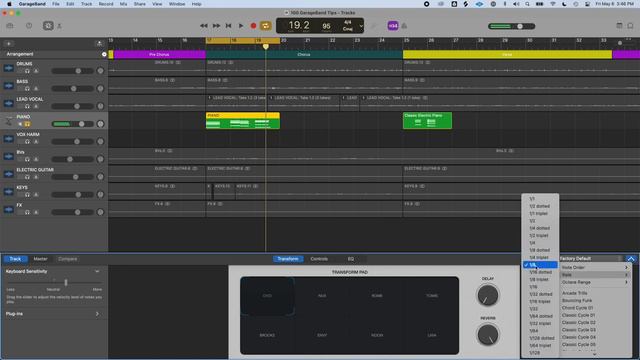Add an arrangement marker
Viewport: 640px width, 360px height.
click(x=104, y=54)
